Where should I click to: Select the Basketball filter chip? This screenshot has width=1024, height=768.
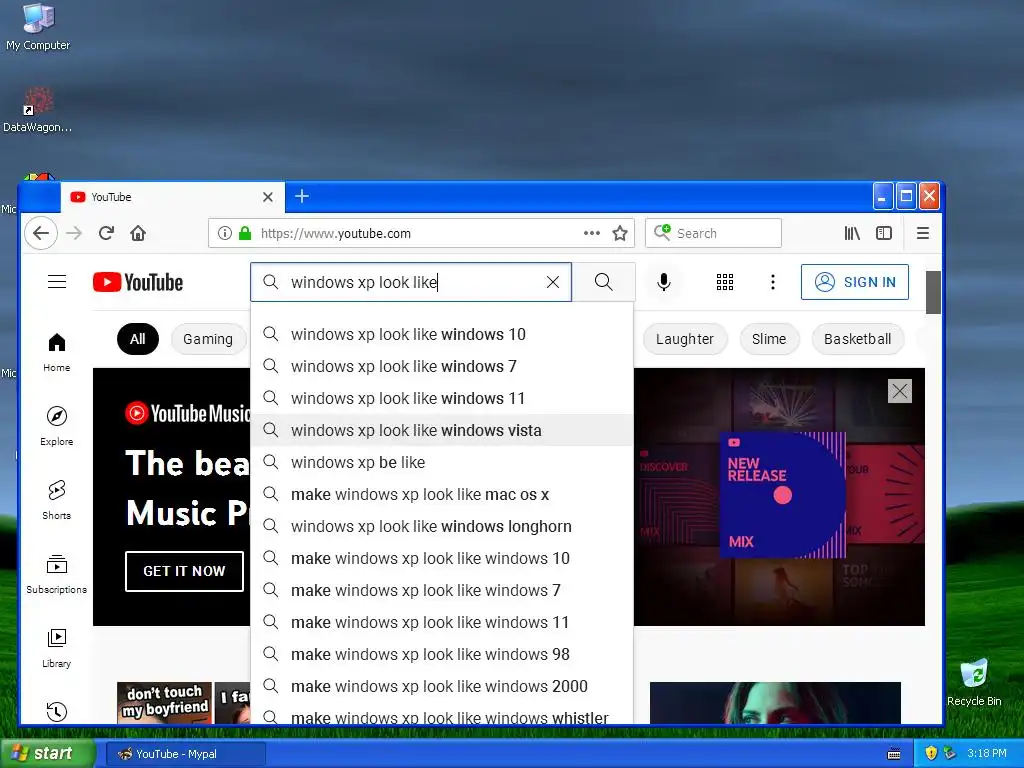tap(857, 339)
